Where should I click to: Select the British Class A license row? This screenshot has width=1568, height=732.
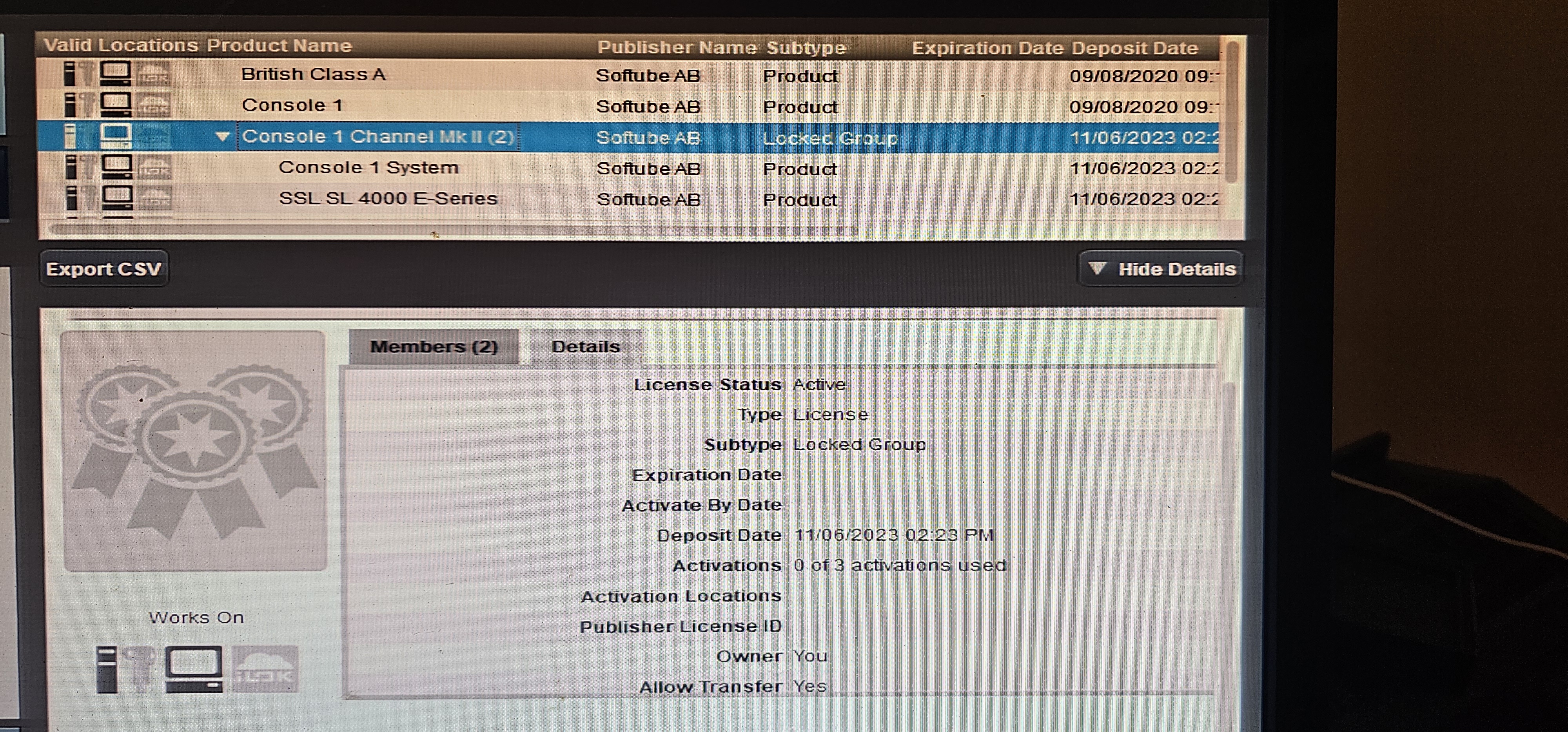pyautogui.click(x=629, y=75)
